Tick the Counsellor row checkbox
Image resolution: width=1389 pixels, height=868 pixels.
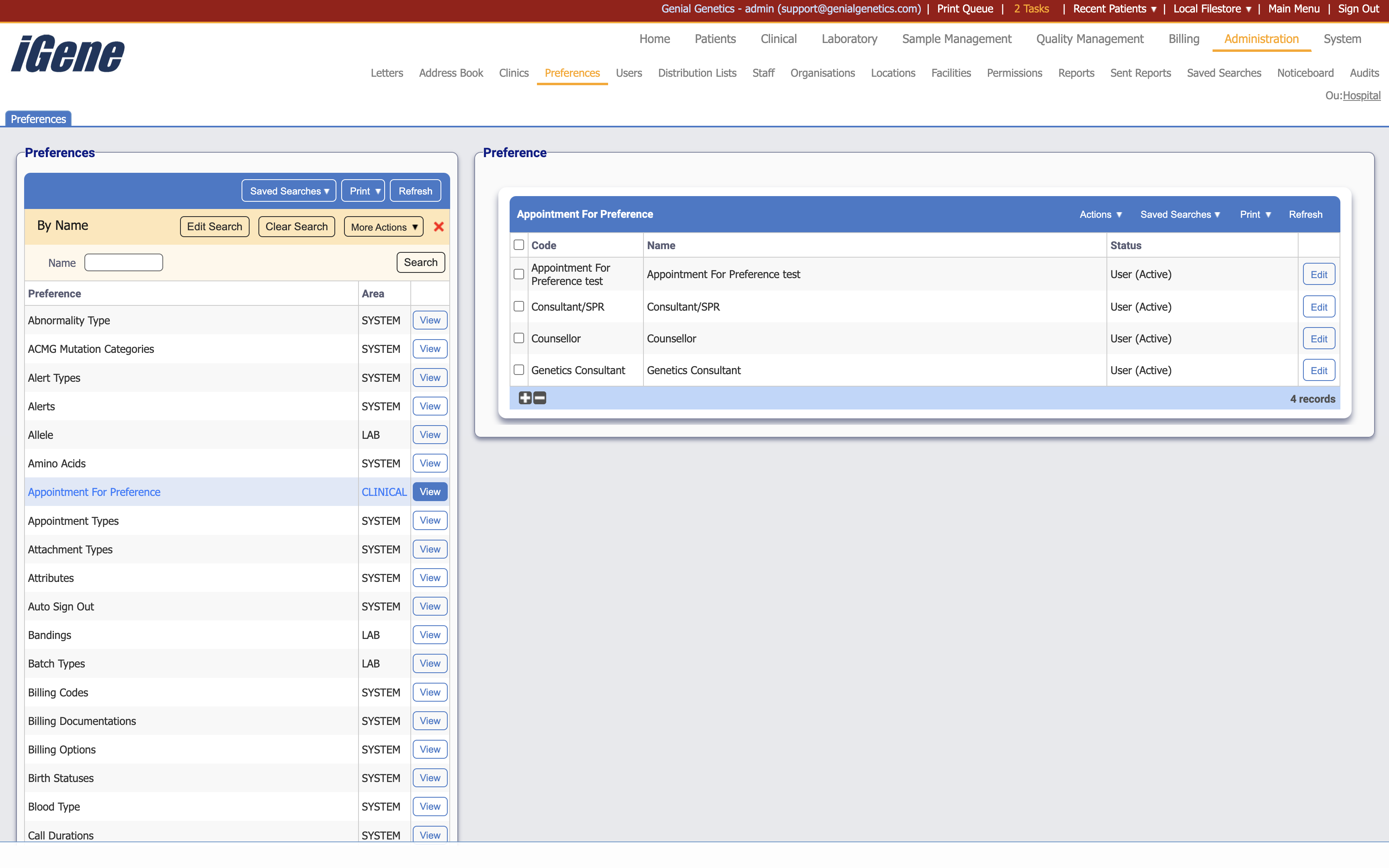point(519,338)
